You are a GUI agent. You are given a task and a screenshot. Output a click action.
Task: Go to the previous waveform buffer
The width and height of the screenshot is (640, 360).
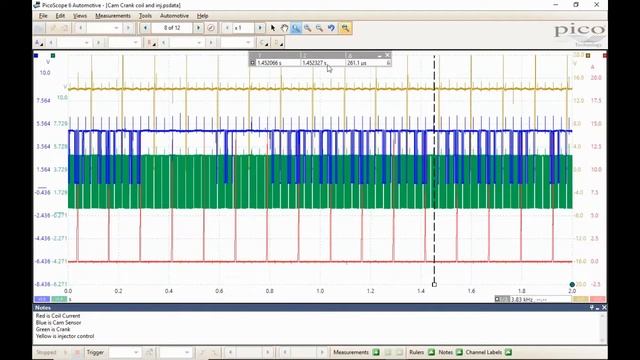[145, 28]
